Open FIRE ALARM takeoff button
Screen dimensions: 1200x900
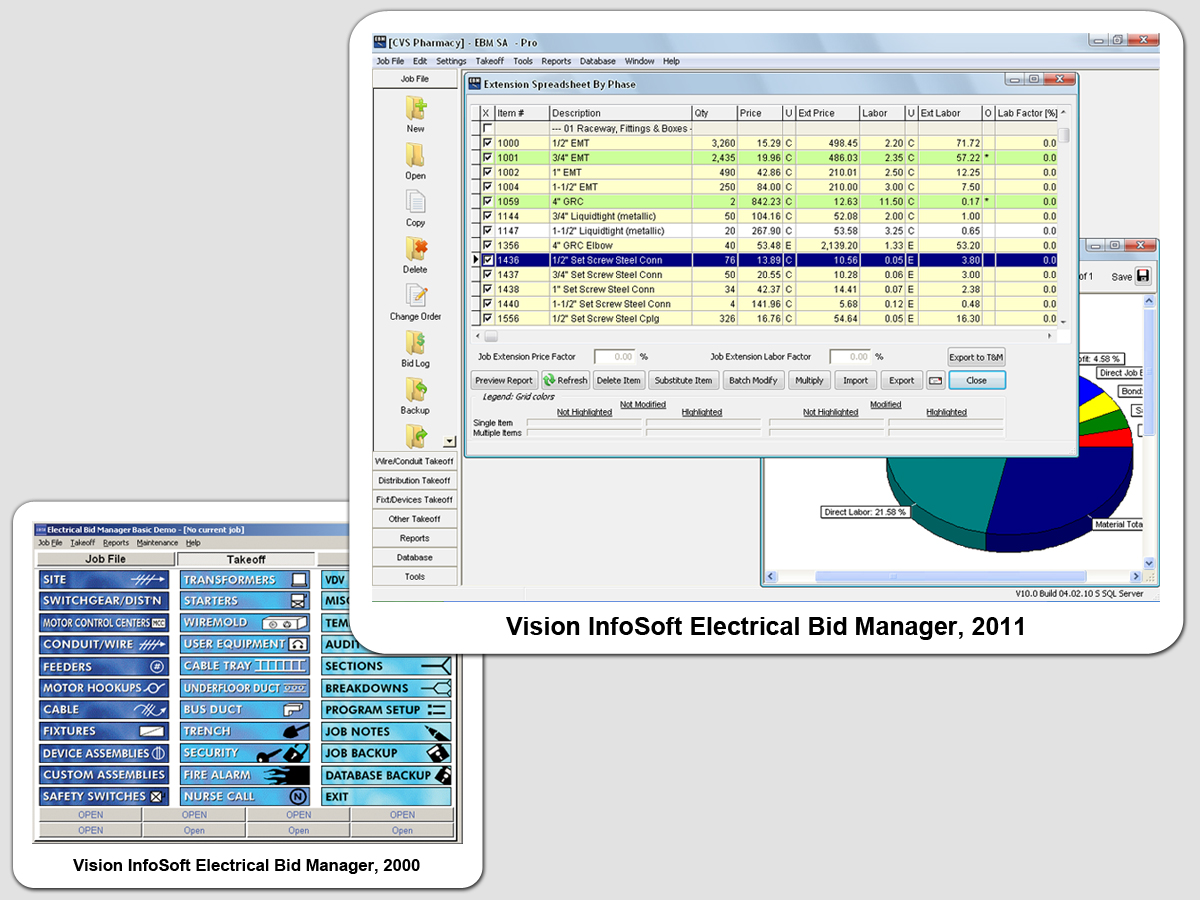click(246, 775)
